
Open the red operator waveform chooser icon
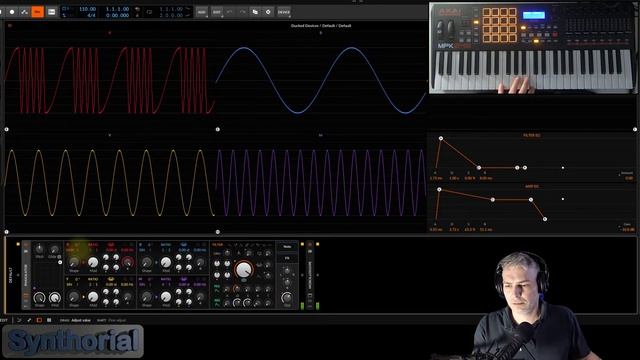tap(110, 245)
